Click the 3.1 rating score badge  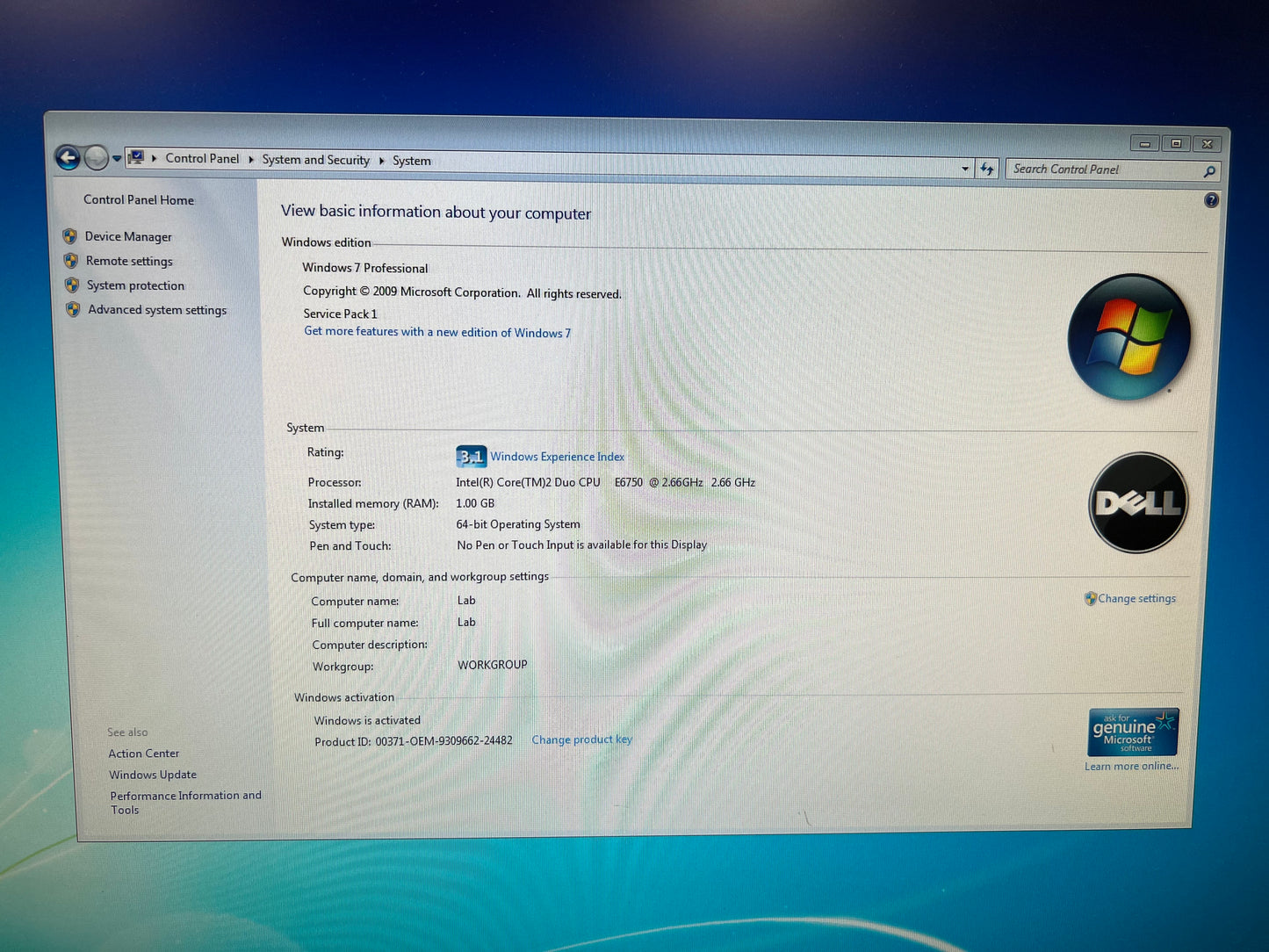pos(471,457)
